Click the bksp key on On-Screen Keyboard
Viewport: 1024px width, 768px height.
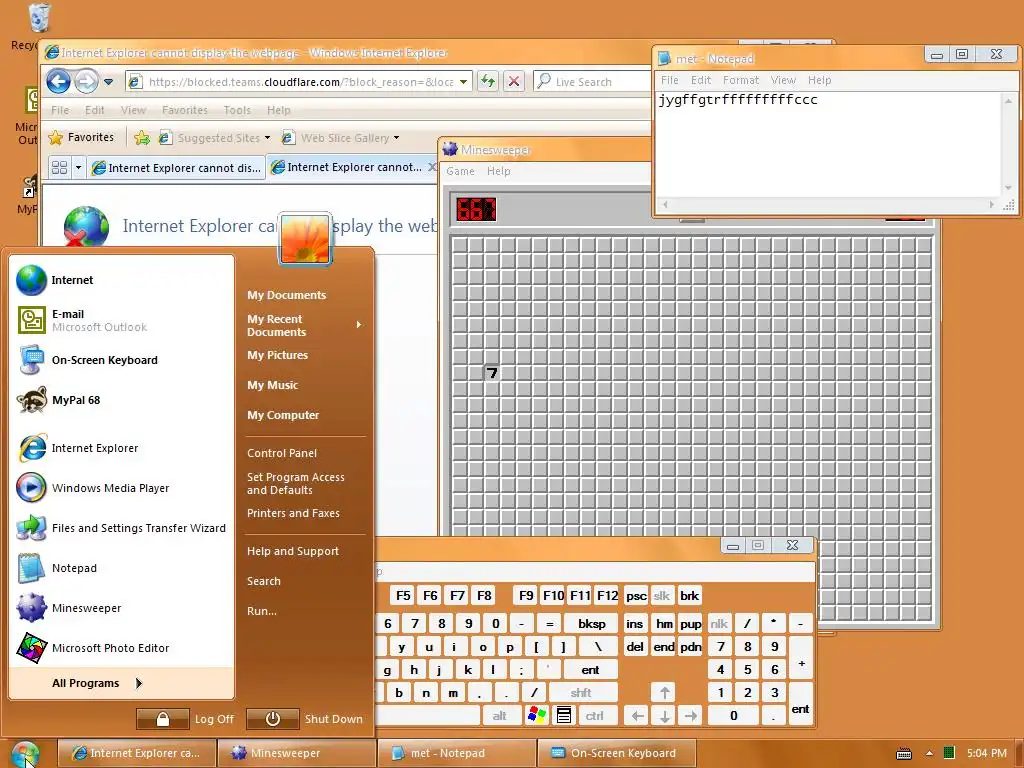592,624
